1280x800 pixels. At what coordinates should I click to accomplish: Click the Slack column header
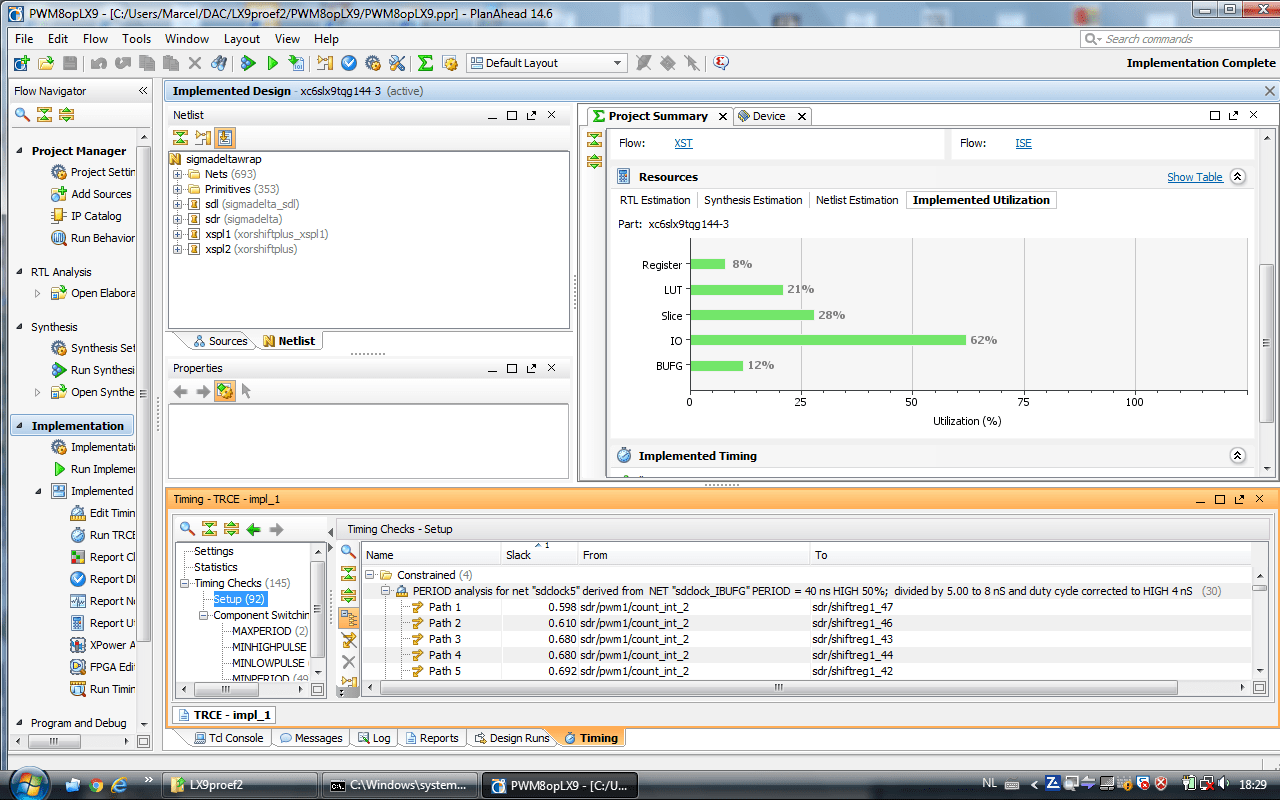pyautogui.click(x=539, y=555)
